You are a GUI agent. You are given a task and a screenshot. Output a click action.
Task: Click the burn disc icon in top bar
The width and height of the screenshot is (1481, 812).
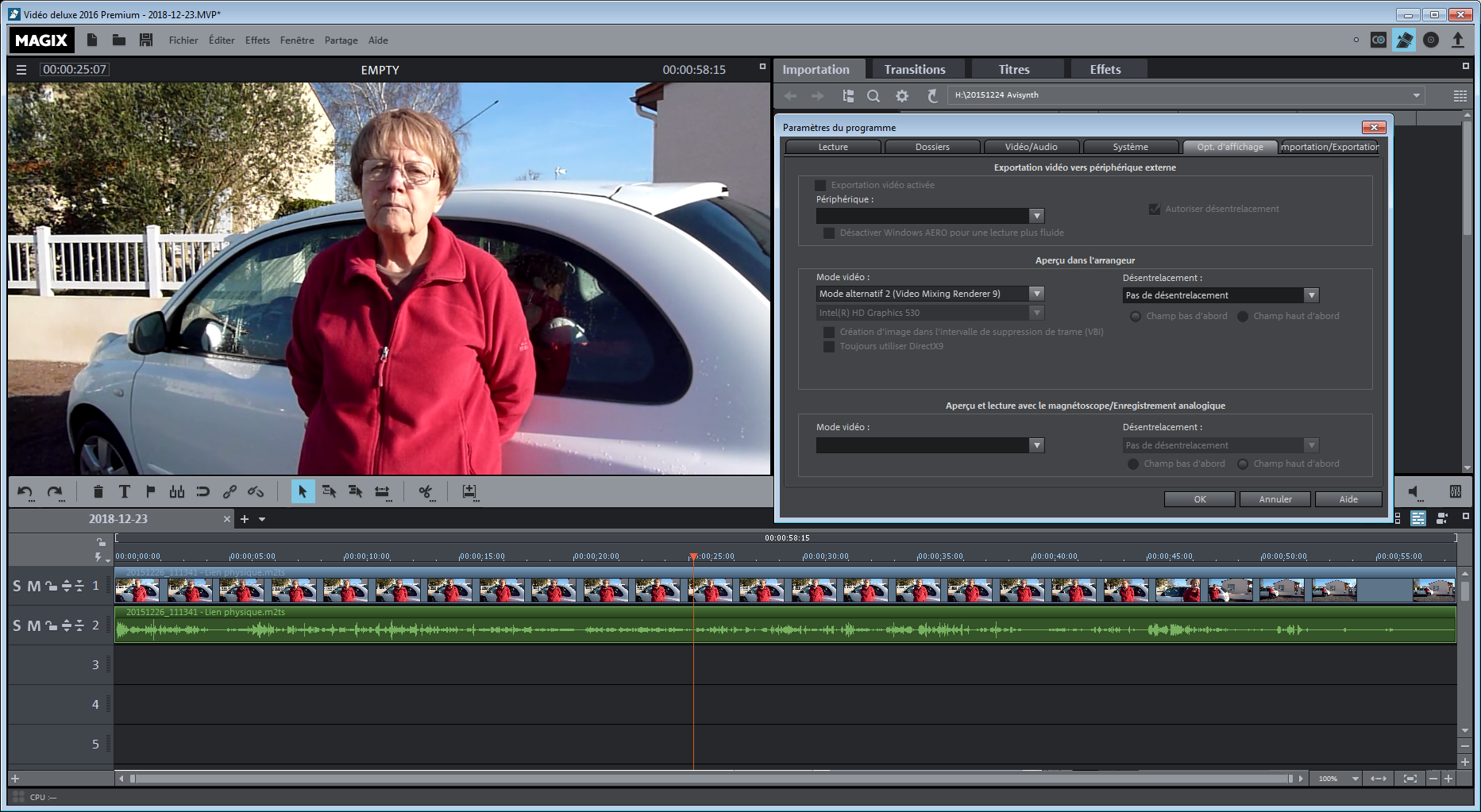1431,40
